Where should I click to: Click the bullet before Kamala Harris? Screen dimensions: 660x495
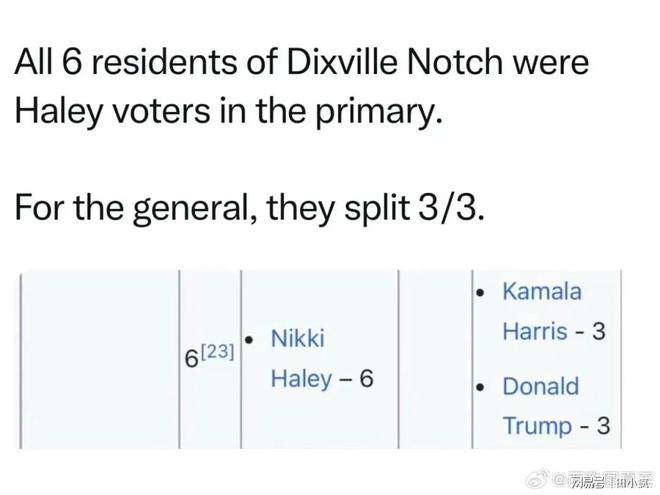[x=480, y=293]
